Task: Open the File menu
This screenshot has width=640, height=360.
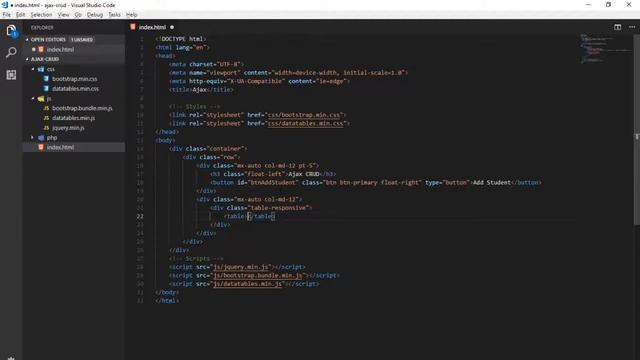Action: 7,15
